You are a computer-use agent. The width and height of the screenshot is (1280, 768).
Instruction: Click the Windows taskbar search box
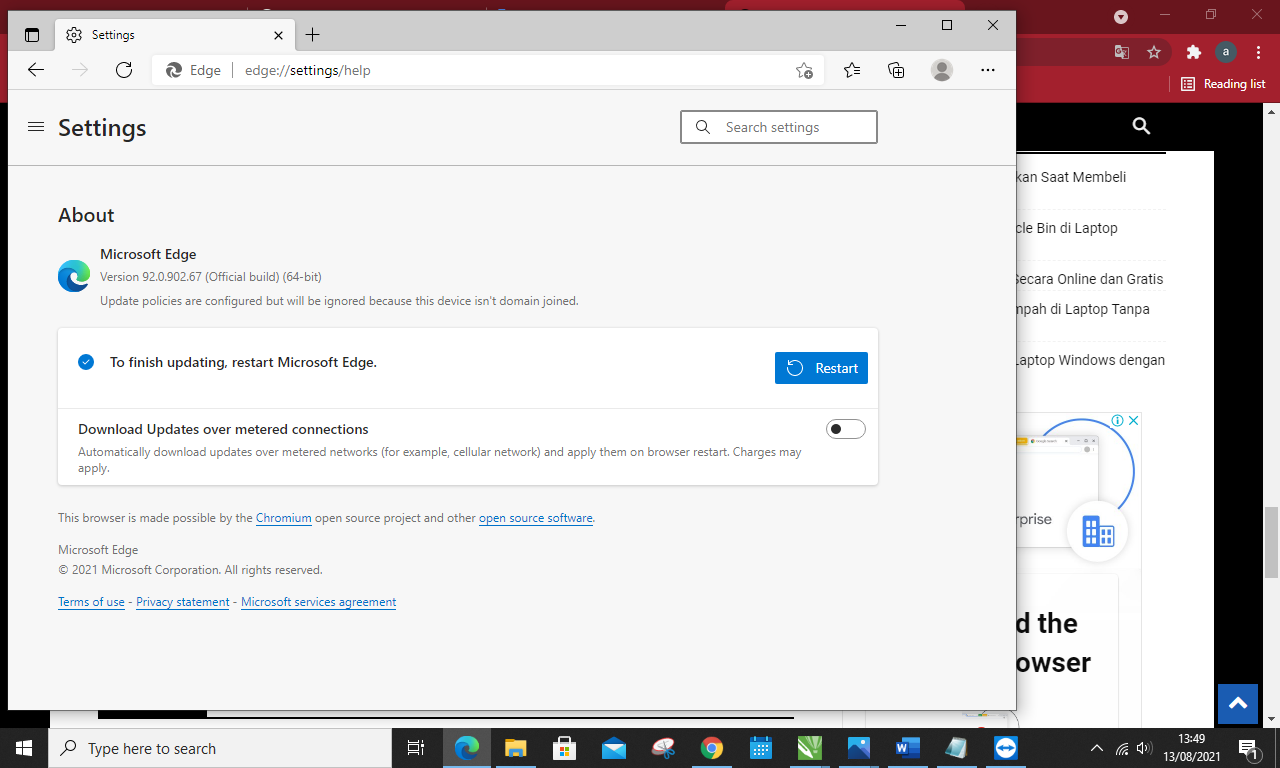tap(220, 748)
